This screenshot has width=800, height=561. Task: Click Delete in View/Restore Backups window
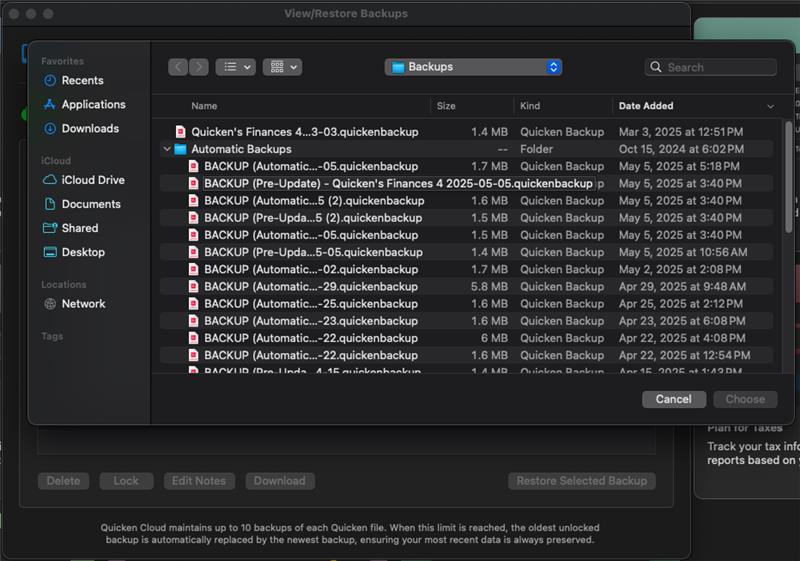(x=63, y=481)
